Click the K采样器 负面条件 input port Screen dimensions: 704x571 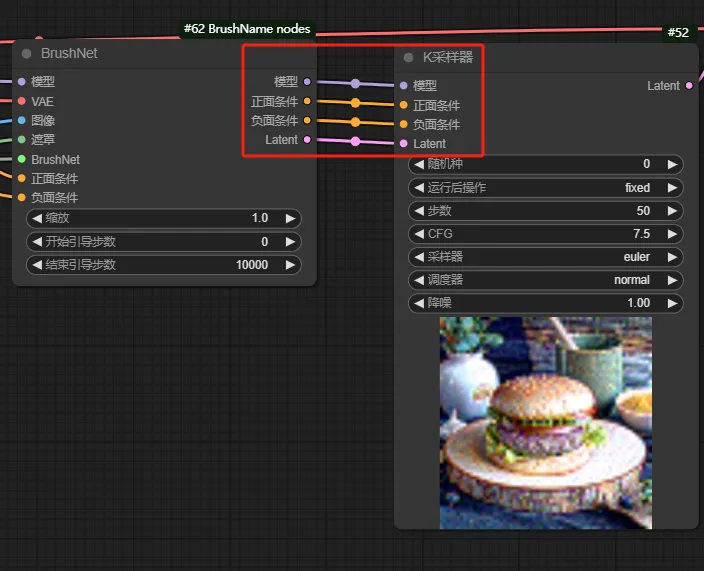404,124
